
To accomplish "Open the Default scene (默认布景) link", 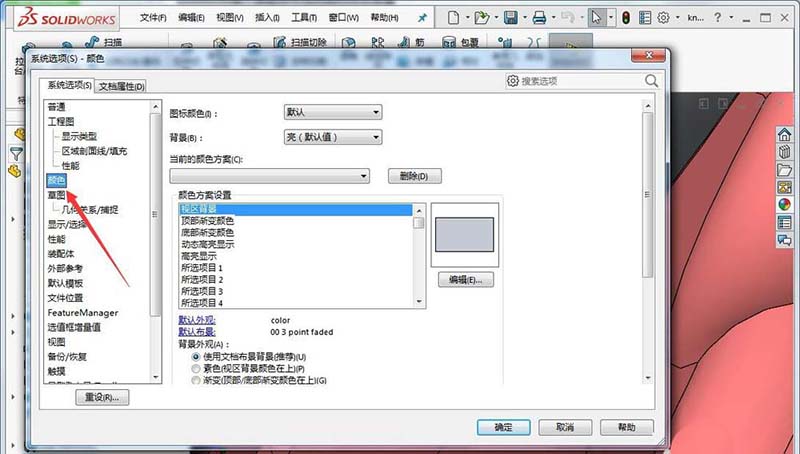I will click(197, 332).
